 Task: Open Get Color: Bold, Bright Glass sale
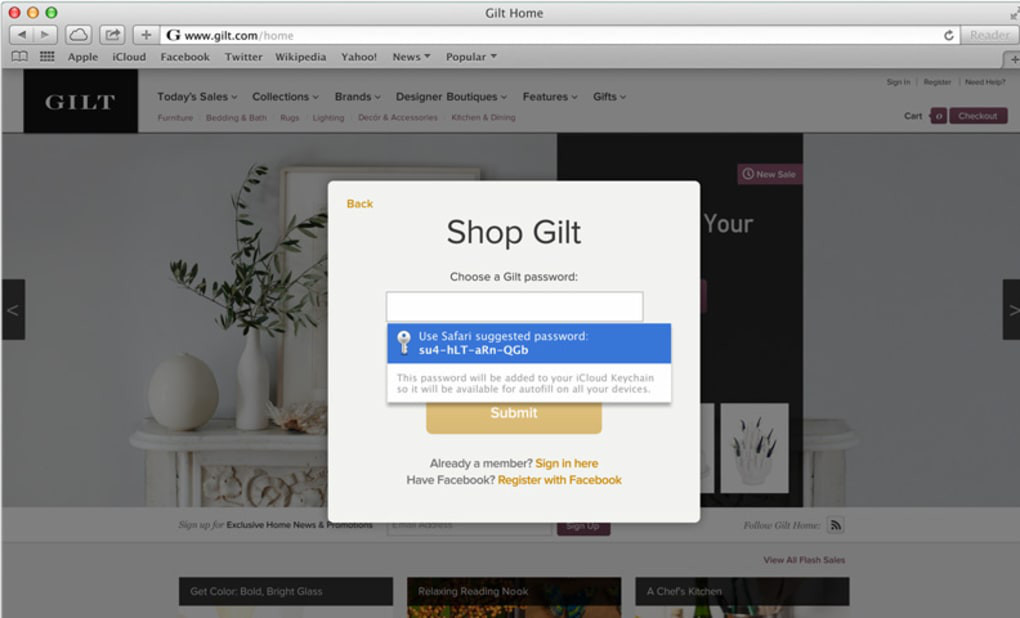286,591
